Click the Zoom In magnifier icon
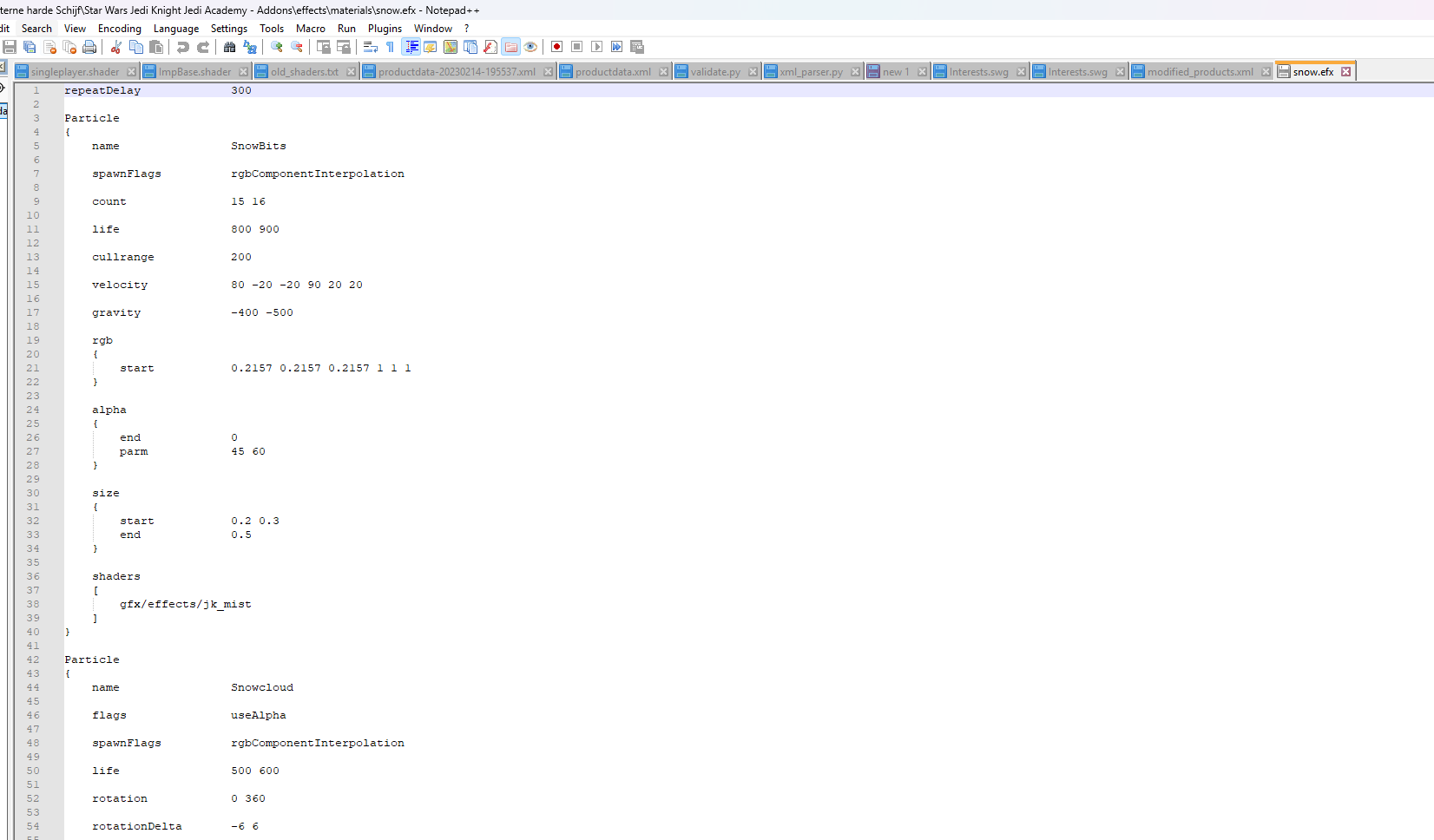Screen dimensions: 1434x840 pyautogui.click(x=276, y=47)
